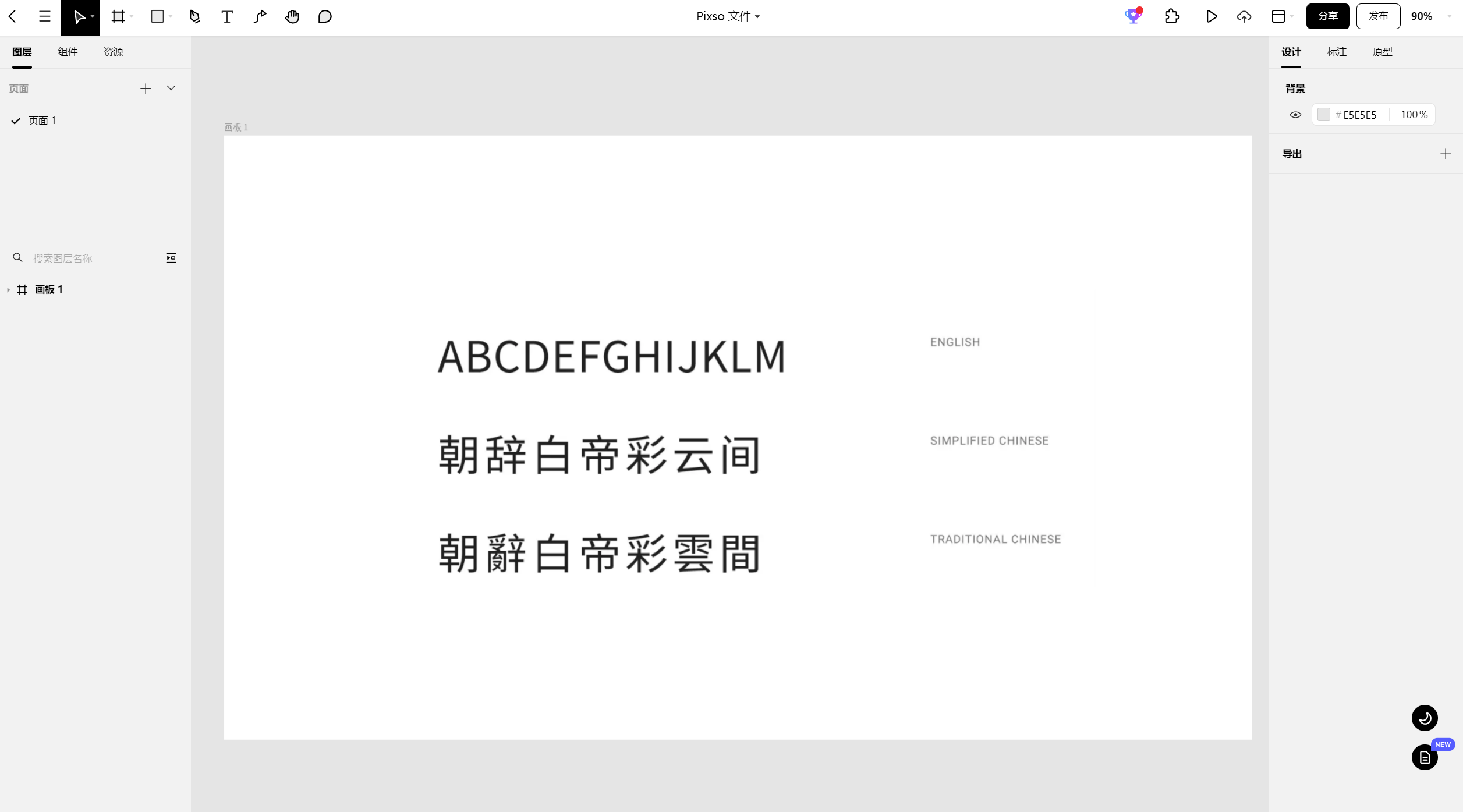This screenshot has height=812, width=1463.
Task: Click the cloud upload sync icon
Action: (x=1244, y=17)
